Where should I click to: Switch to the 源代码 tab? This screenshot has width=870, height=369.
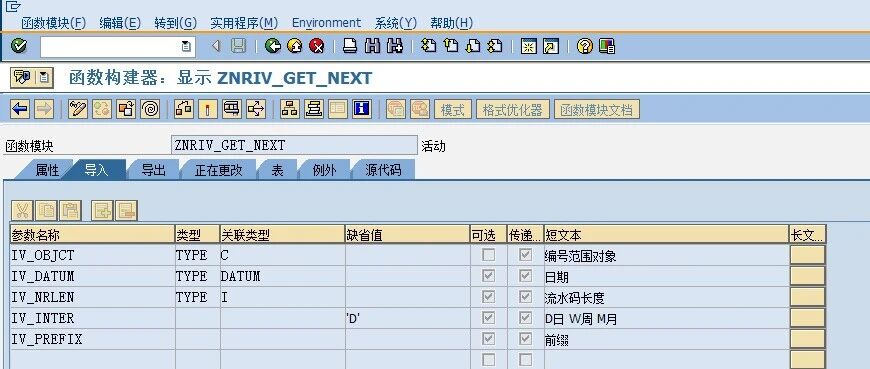383,170
